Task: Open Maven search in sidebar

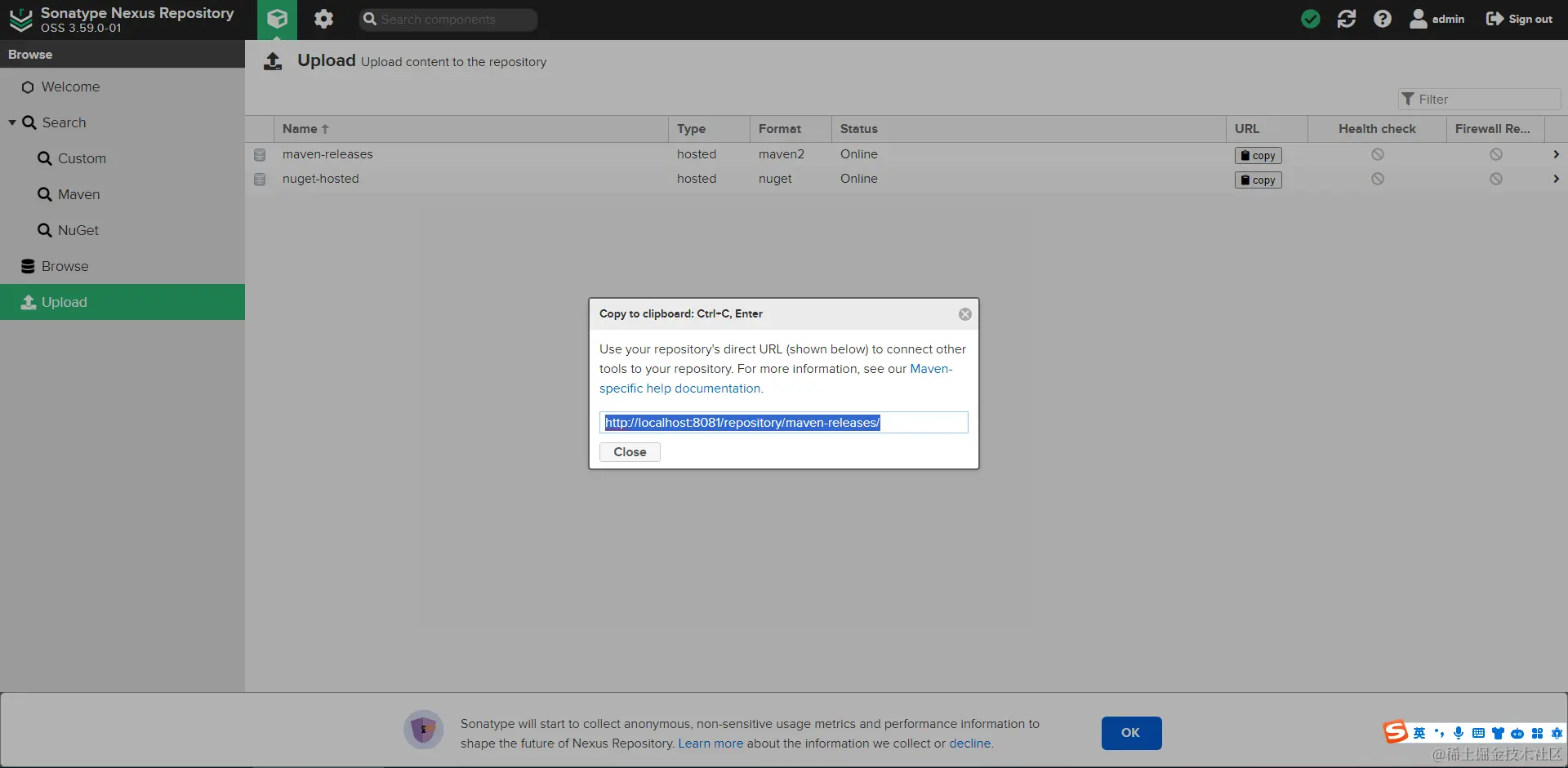Action: coord(78,194)
